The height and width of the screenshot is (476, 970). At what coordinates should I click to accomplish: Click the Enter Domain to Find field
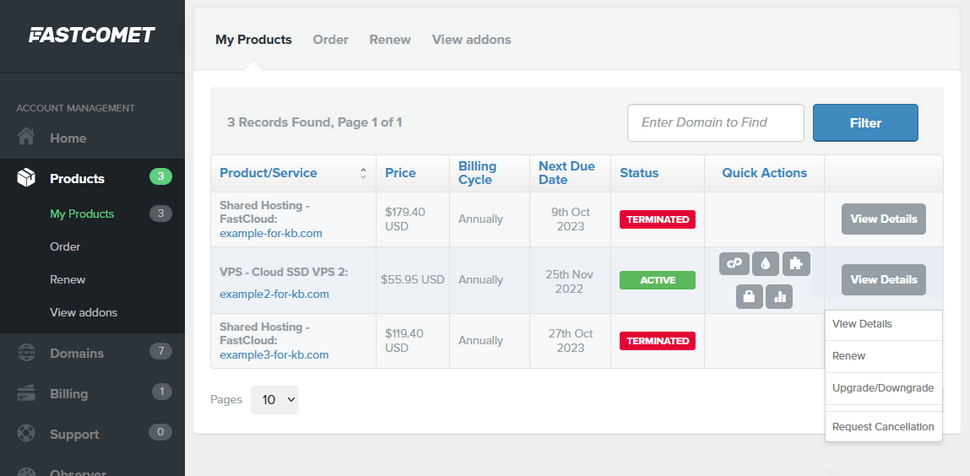716,123
